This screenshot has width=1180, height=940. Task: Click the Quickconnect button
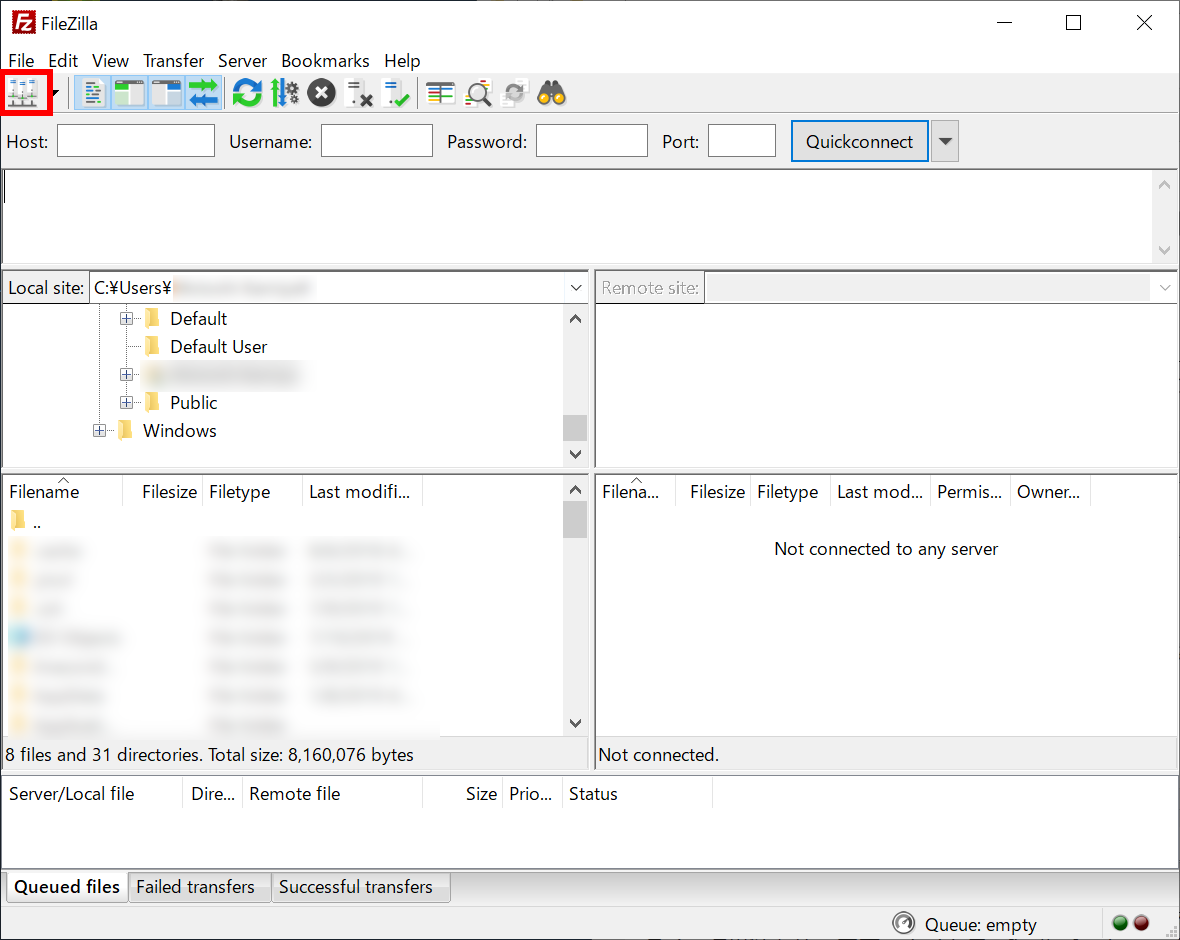(x=859, y=141)
